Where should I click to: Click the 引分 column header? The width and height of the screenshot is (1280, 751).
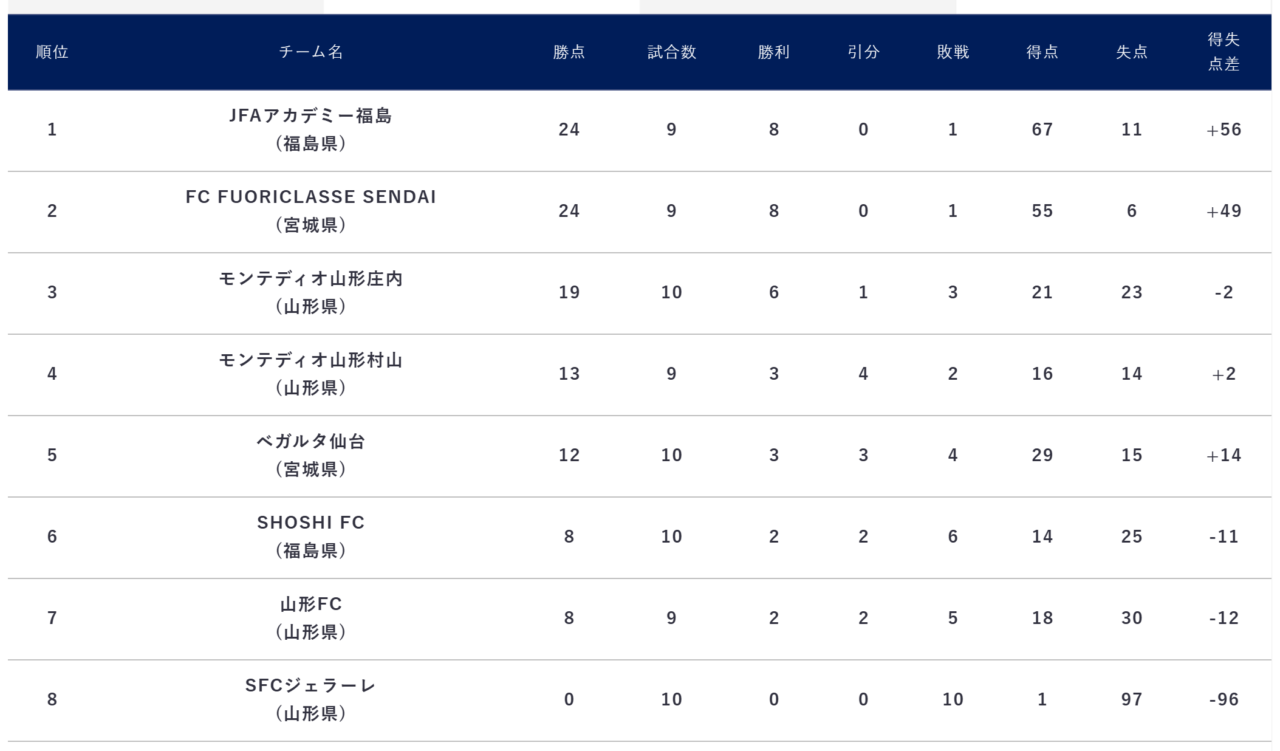coord(863,53)
